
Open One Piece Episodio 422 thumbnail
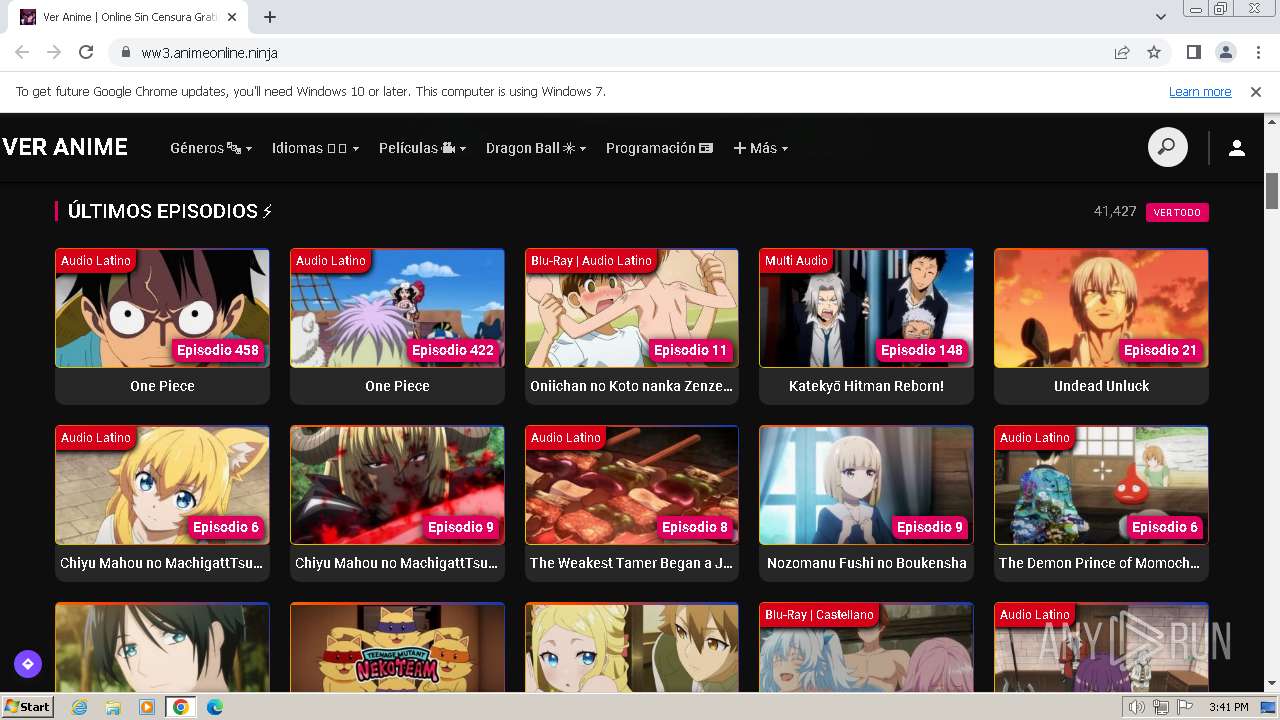397,308
